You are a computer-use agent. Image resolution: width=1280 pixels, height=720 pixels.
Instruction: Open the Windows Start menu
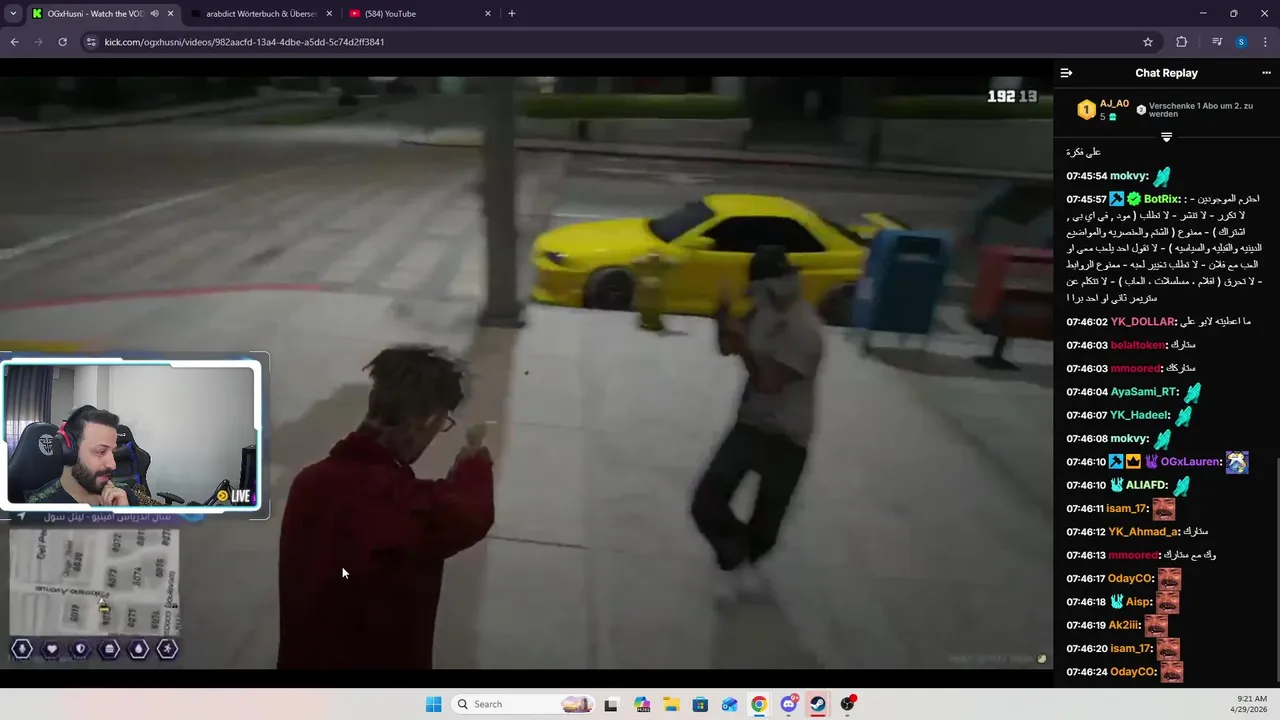pyautogui.click(x=433, y=704)
